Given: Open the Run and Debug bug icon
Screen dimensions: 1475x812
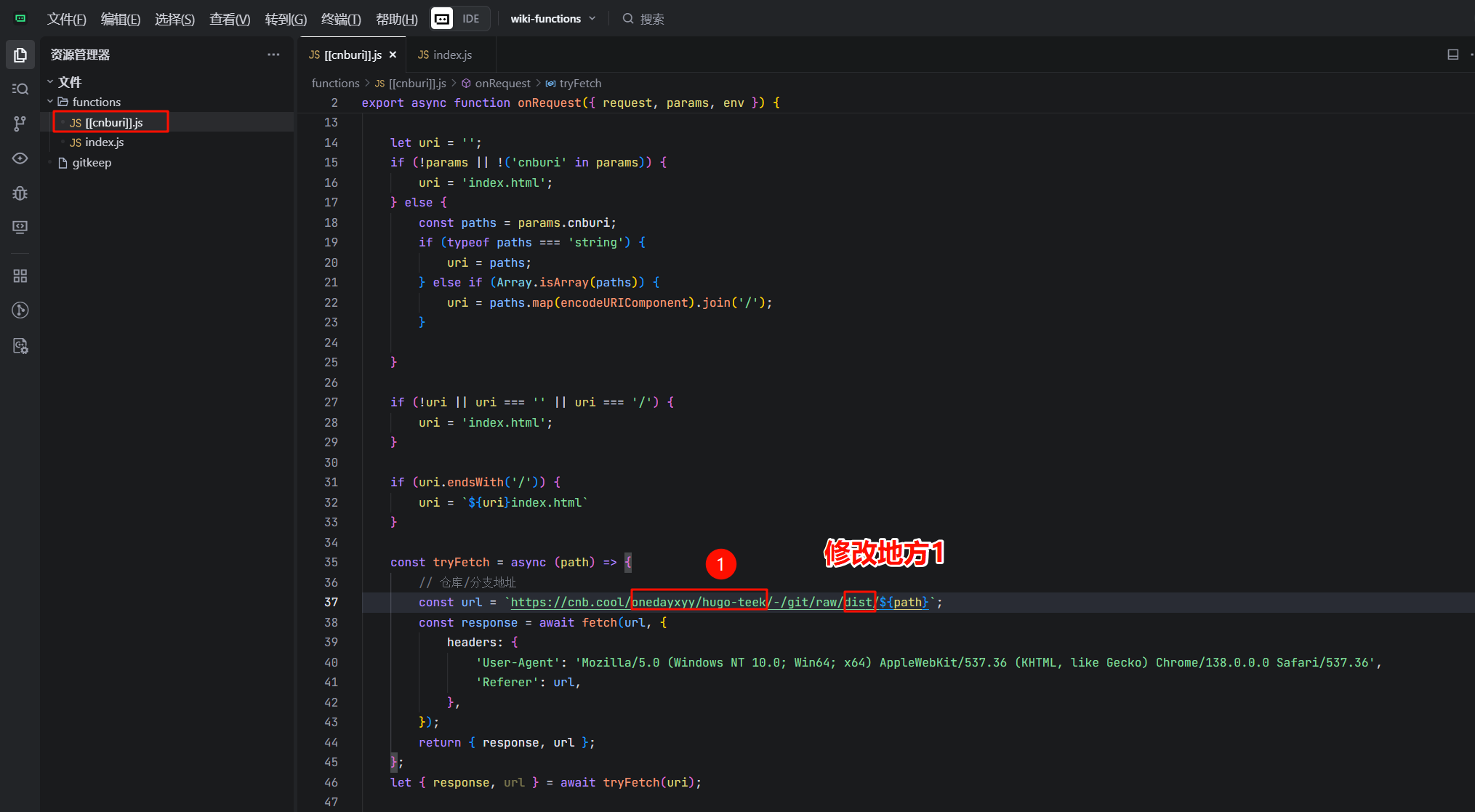Looking at the screenshot, I should 20,193.
